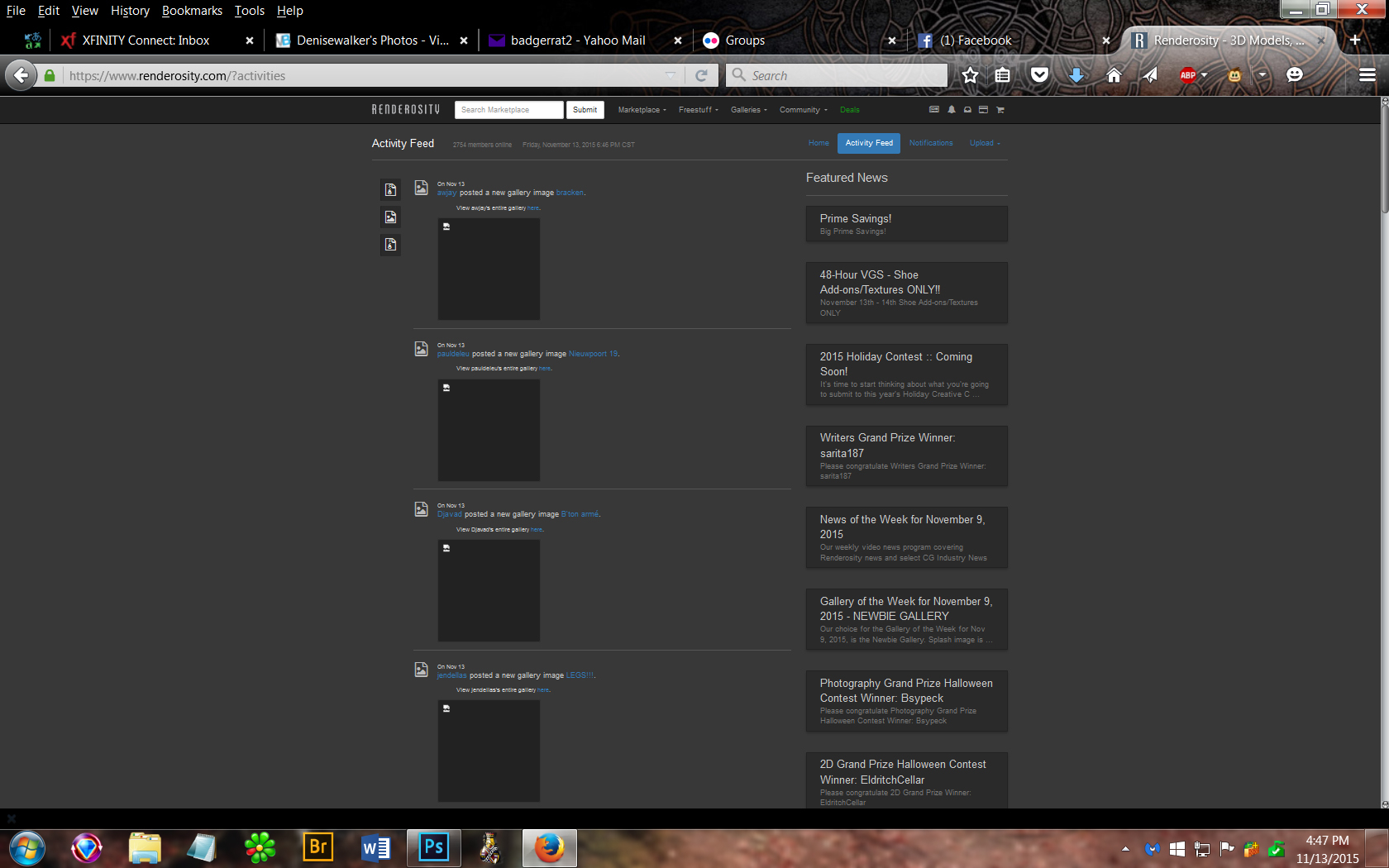Open the Nieuwpoort 19 thumbnail
The image size is (1389, 868).
click(489, 430)
